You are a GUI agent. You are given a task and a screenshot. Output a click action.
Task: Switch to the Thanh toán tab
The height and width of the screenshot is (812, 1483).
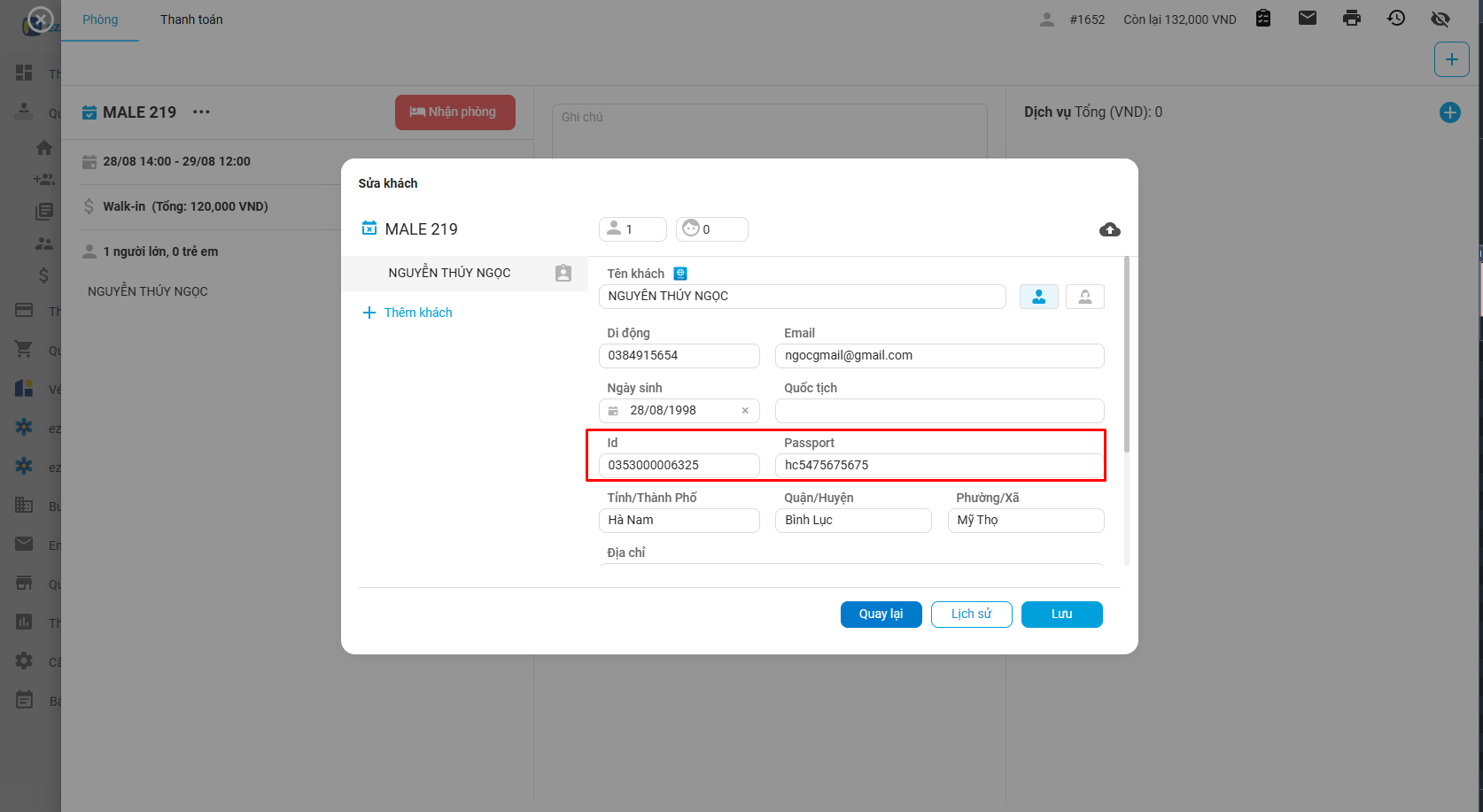point(191,19)
